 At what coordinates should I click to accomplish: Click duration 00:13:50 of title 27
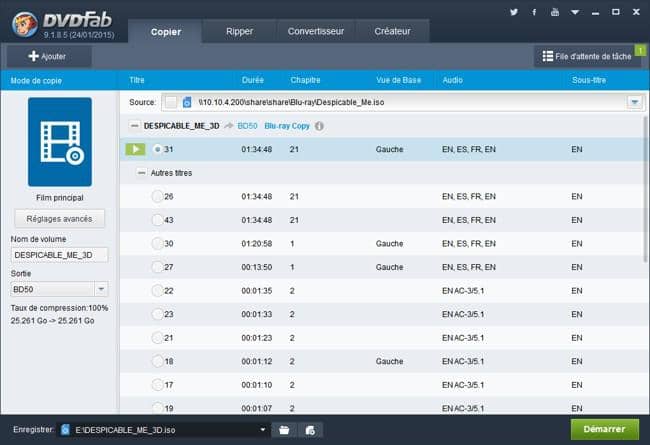pyautogui.click(x=257, y=267)
